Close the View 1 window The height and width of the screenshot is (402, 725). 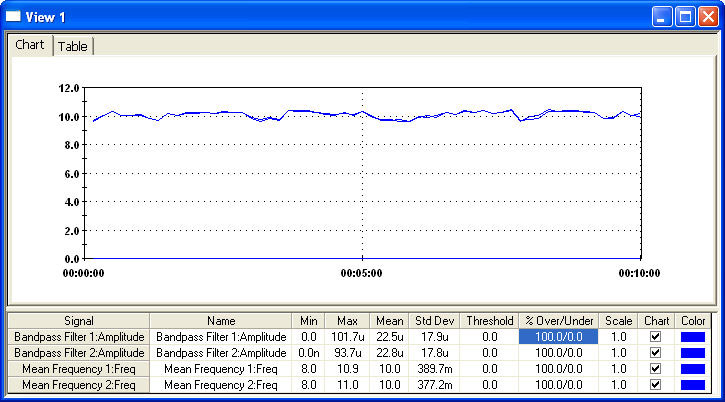[708, 17]
